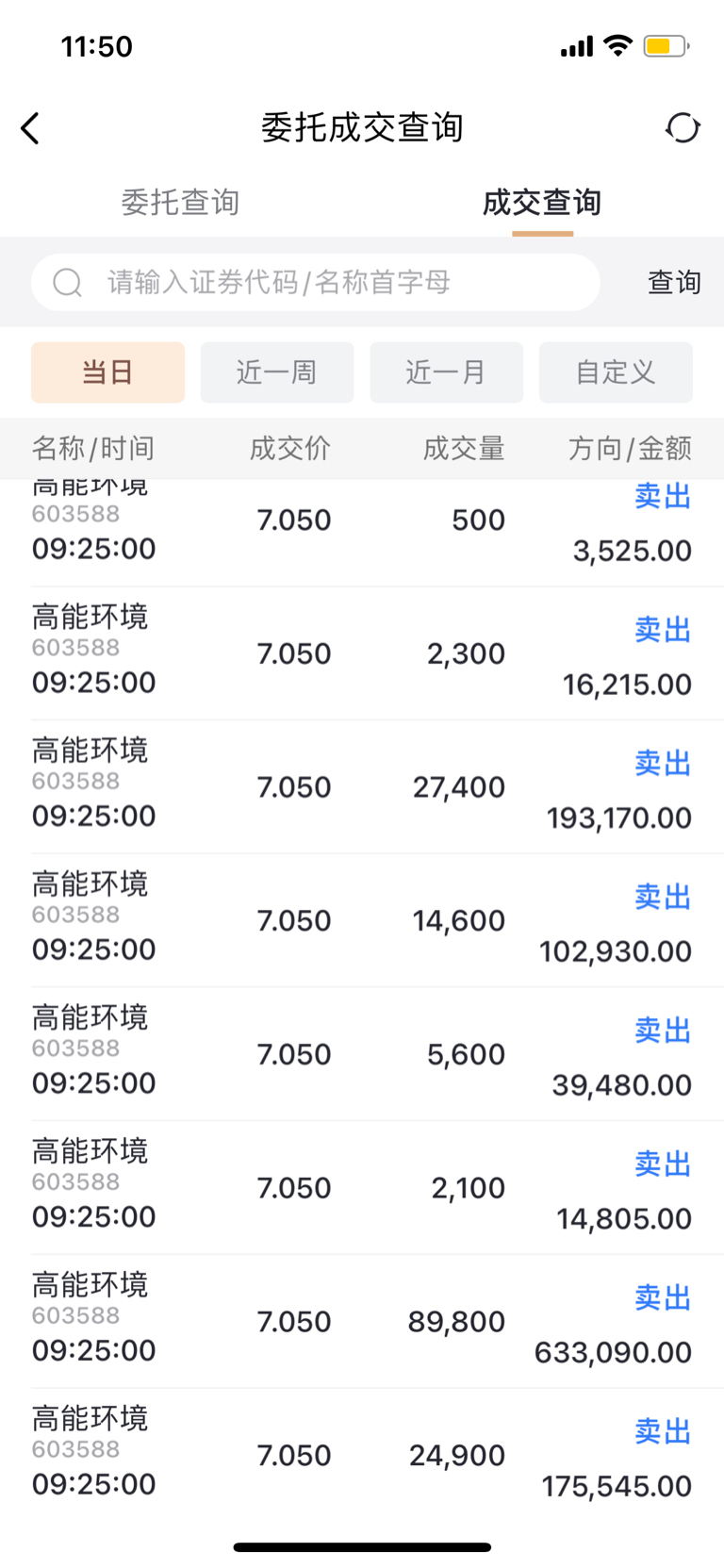Open the 27,400 volume trade record
Image resolution: width=724 pixels, height=1568 pixels.
(362, 787)
